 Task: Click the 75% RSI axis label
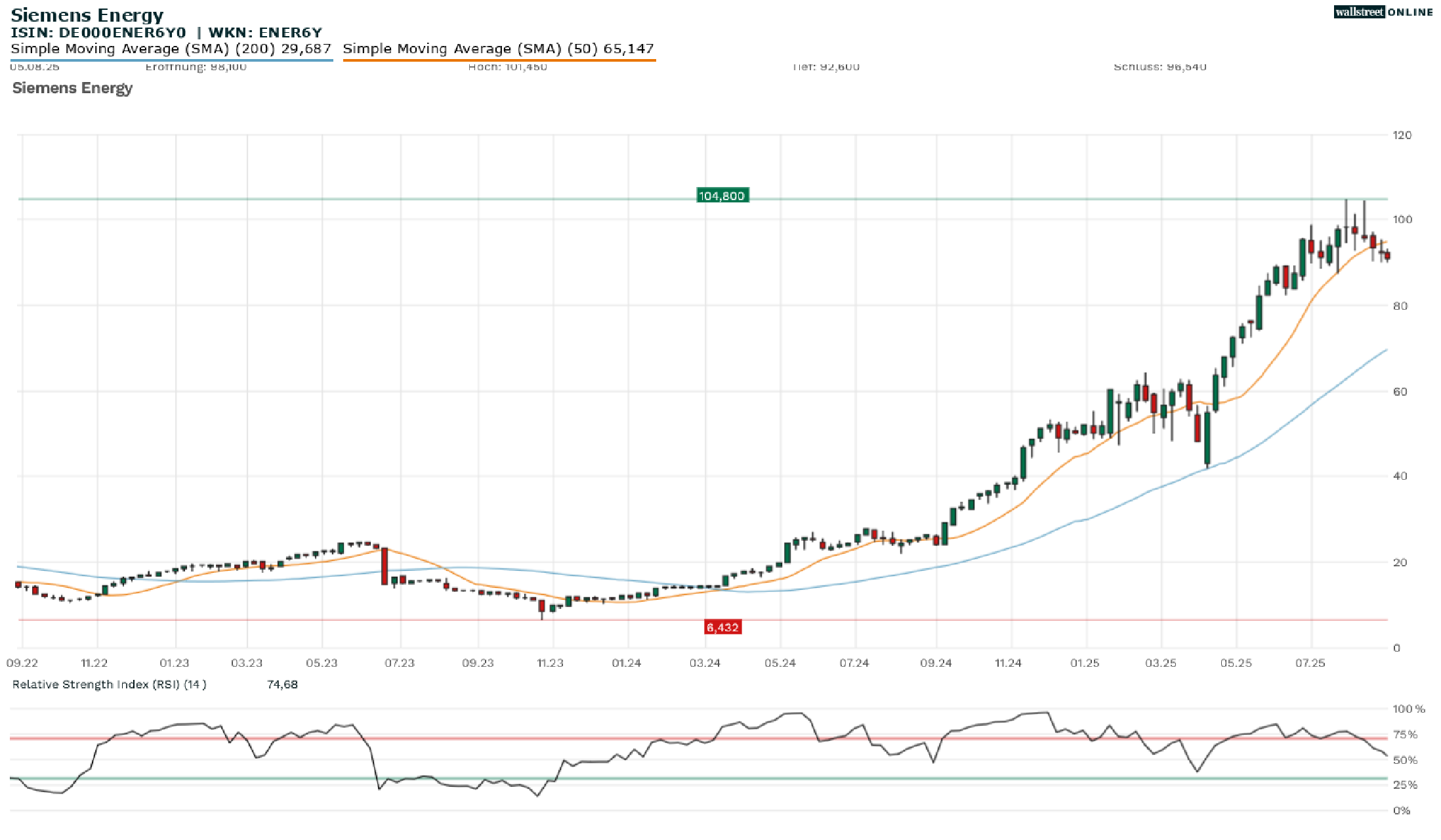pos(1405,734)
